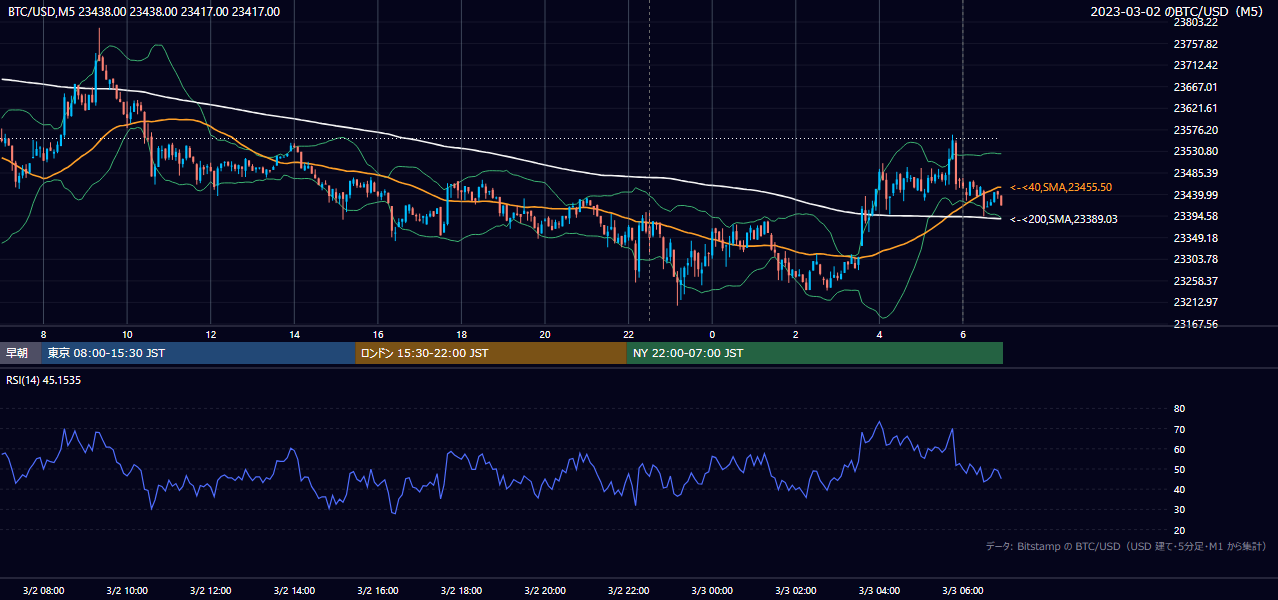Click the 3/2 16:00 time label
The height and width of the screenshot is (600, 1278).
click(x=378, y=590)
